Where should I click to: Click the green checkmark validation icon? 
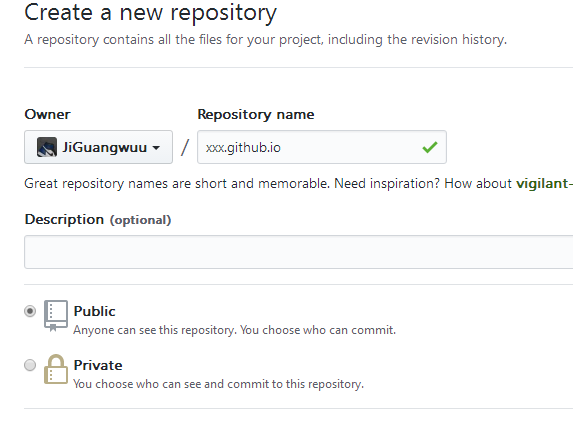click(x=430, y=147)
